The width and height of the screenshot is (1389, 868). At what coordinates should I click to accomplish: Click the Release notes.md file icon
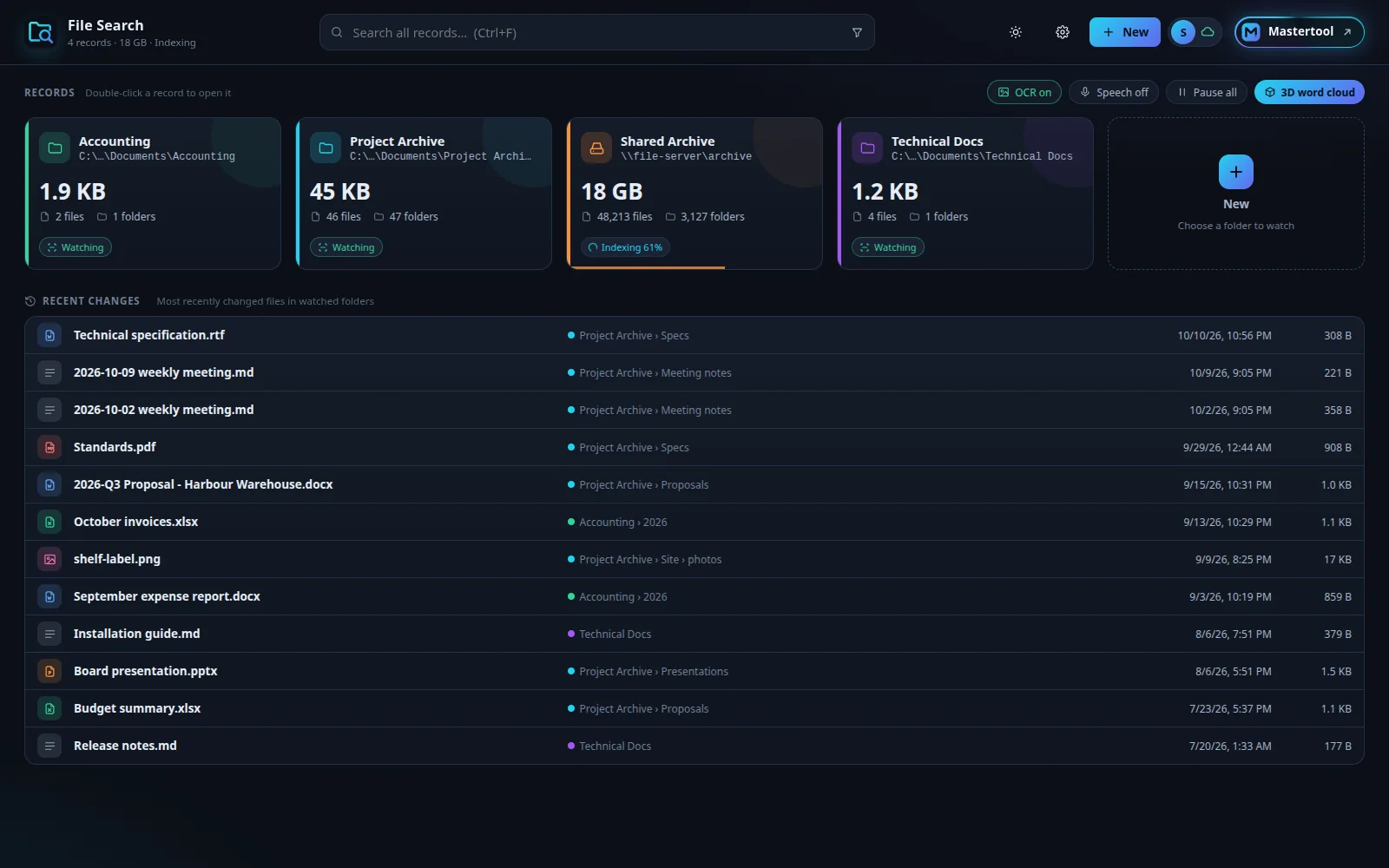point(49,746)
